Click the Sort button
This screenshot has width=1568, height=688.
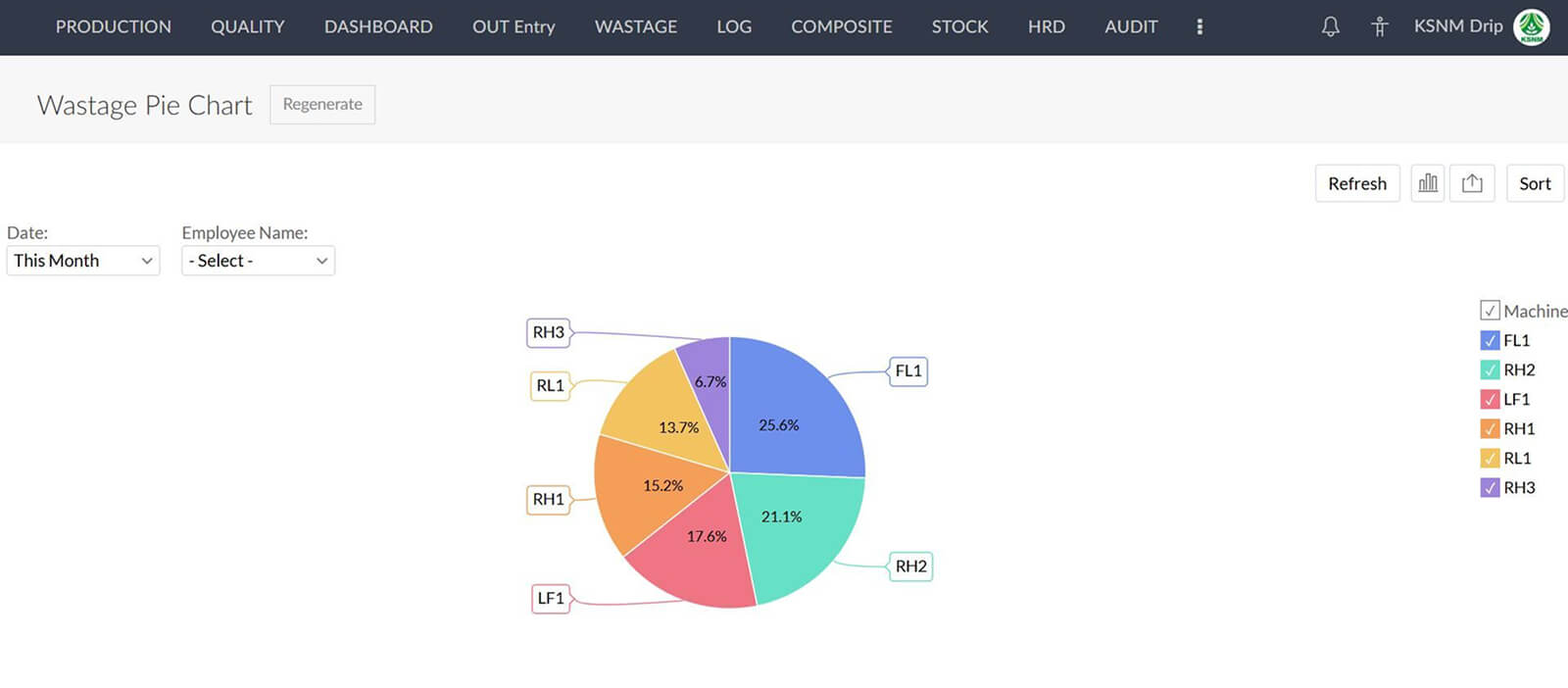tap(1535, 183)
